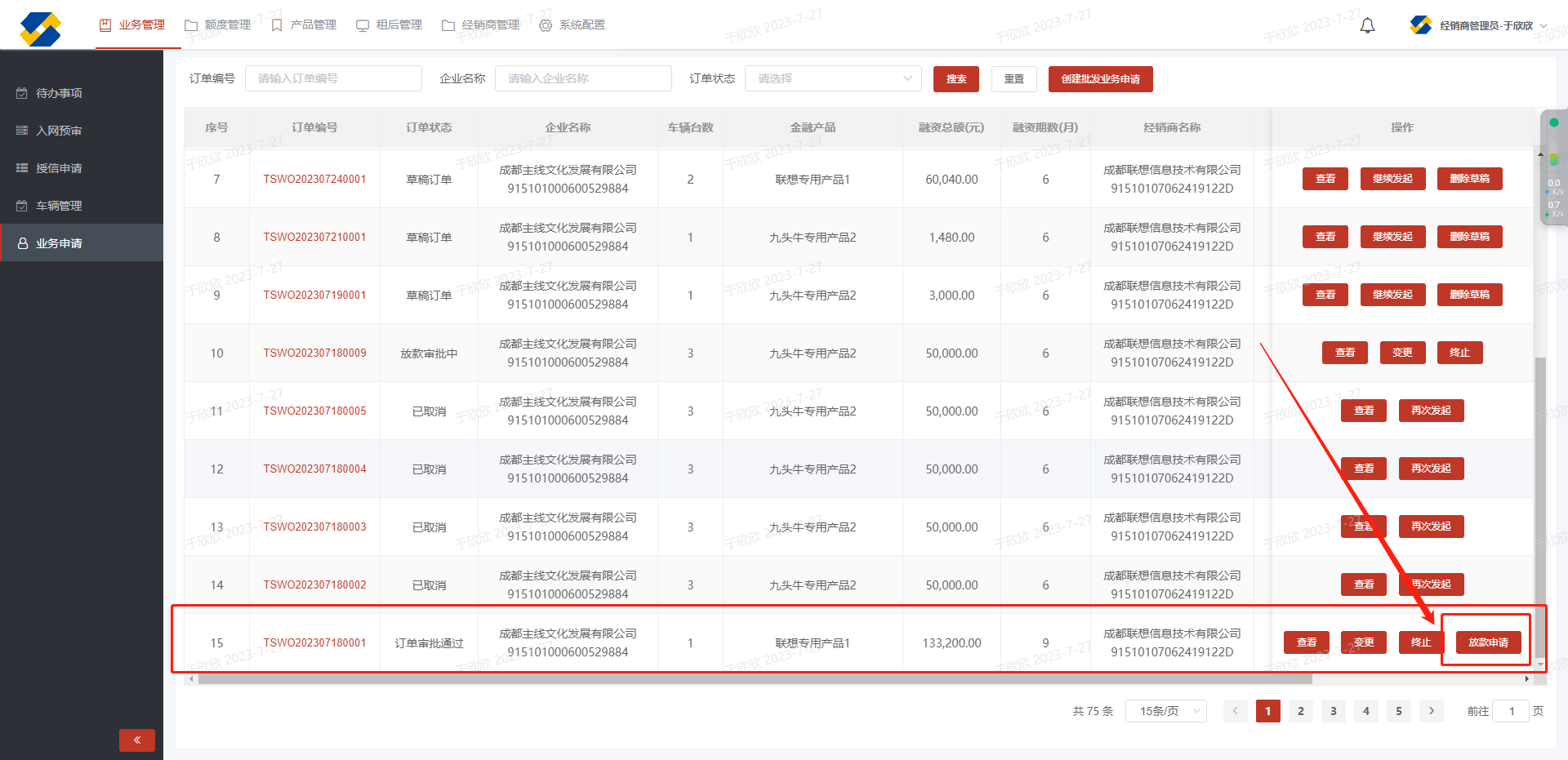Open 待办事项 in the sidebar
The image size is (1568, 760).
(59, 93)
